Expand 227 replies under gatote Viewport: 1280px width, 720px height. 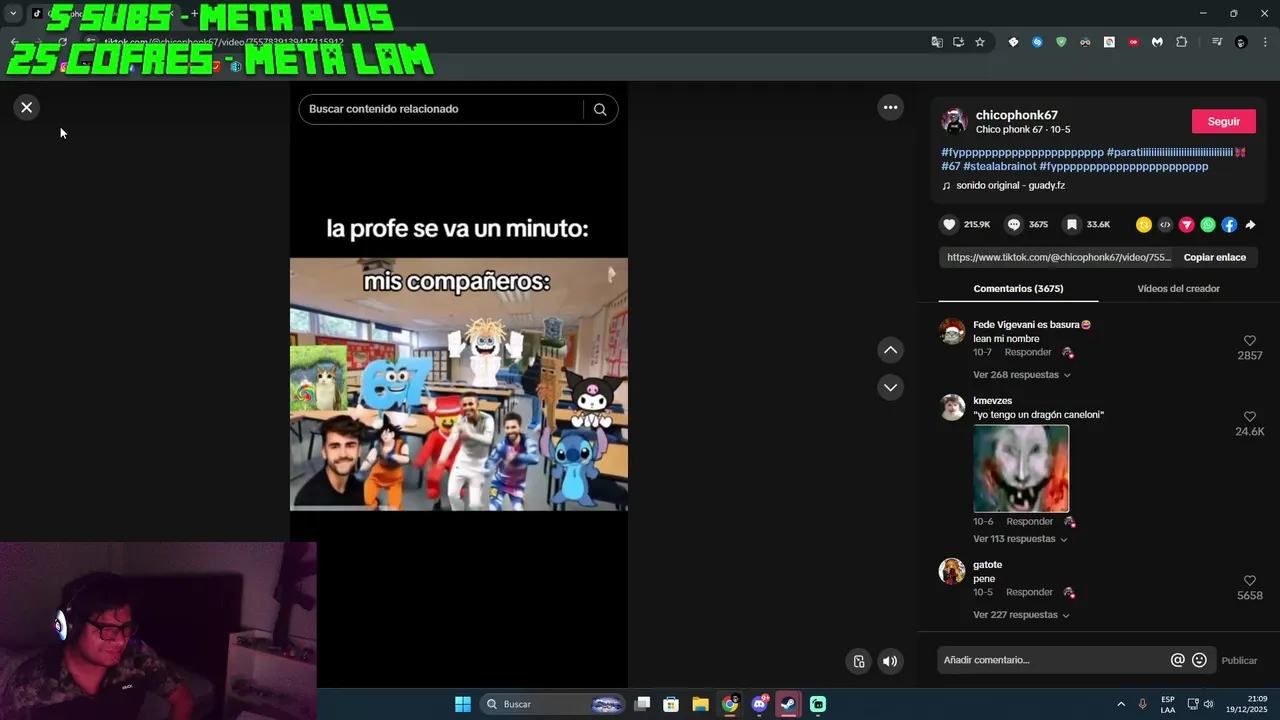[1021, 615]
